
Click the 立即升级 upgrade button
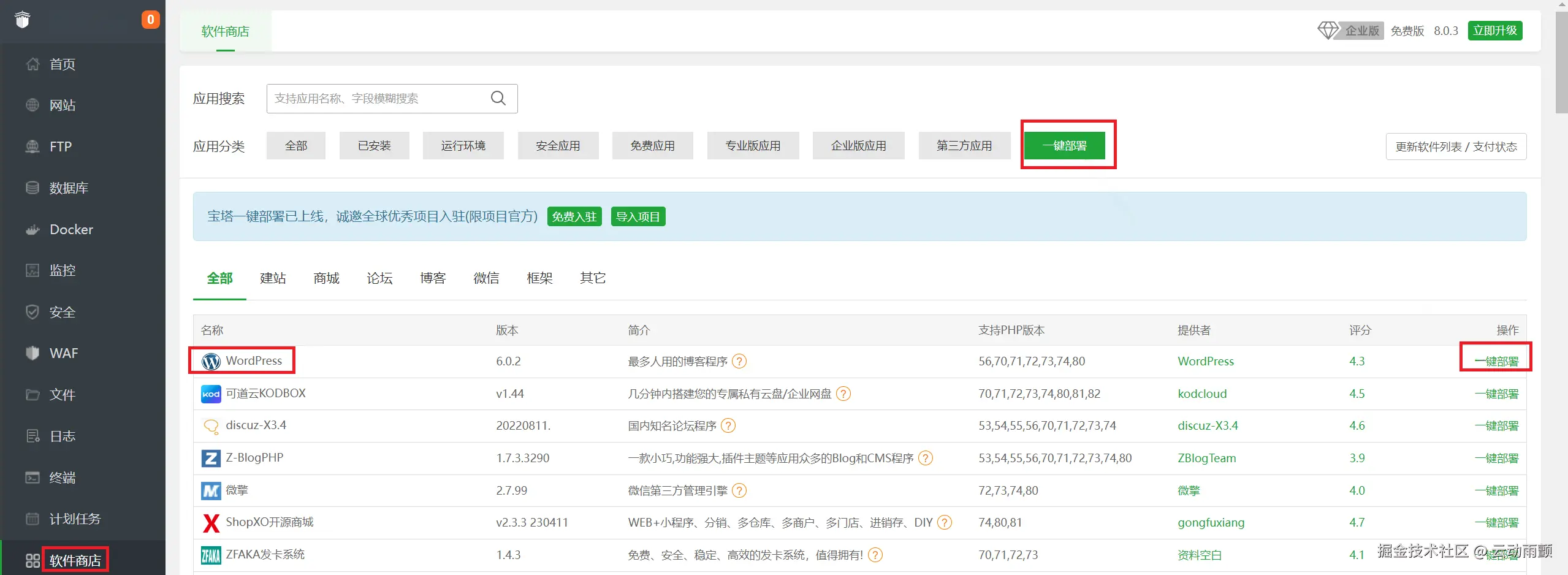tap(1495, 31)
